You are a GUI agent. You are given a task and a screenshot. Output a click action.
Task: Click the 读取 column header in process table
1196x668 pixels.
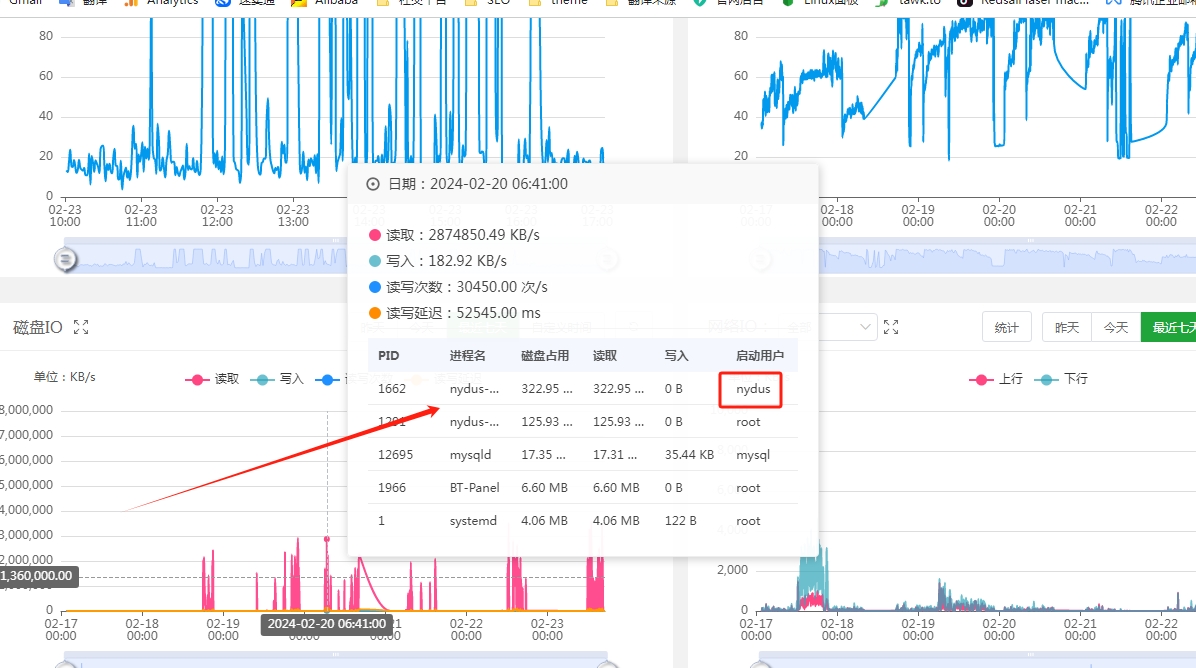click(x=605, y=355)
